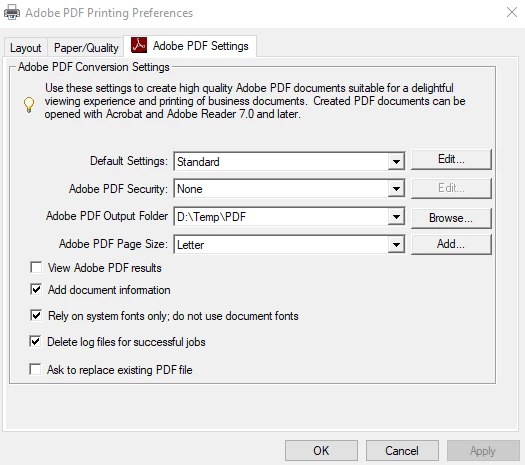Click the Add button for page size

tap(451, 244)
